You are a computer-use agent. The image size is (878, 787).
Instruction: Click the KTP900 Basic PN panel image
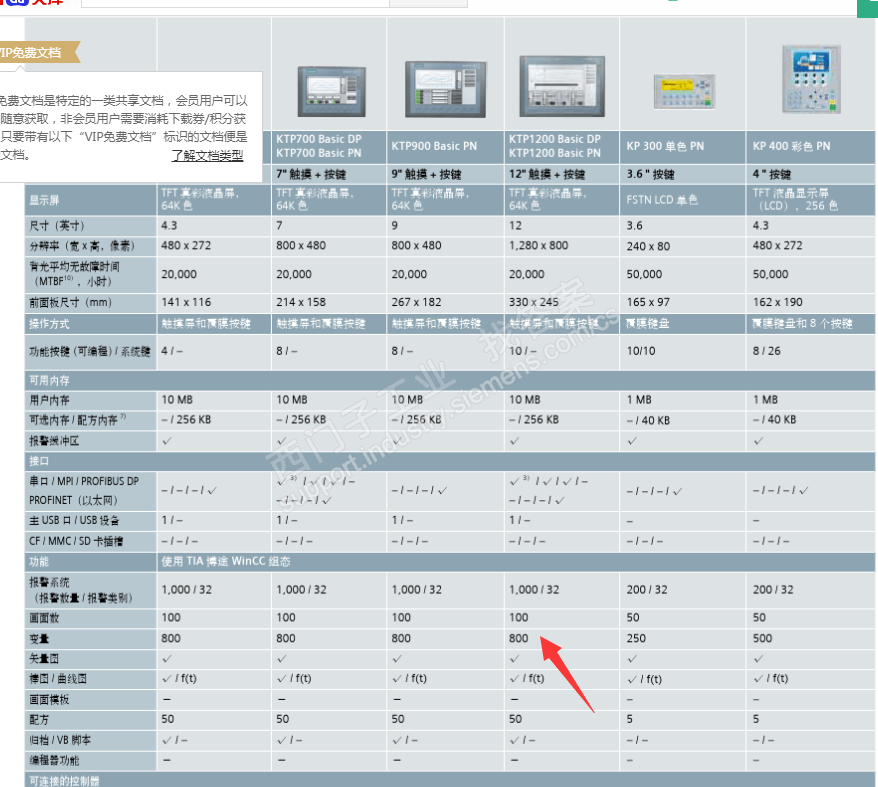coord(445,89)
